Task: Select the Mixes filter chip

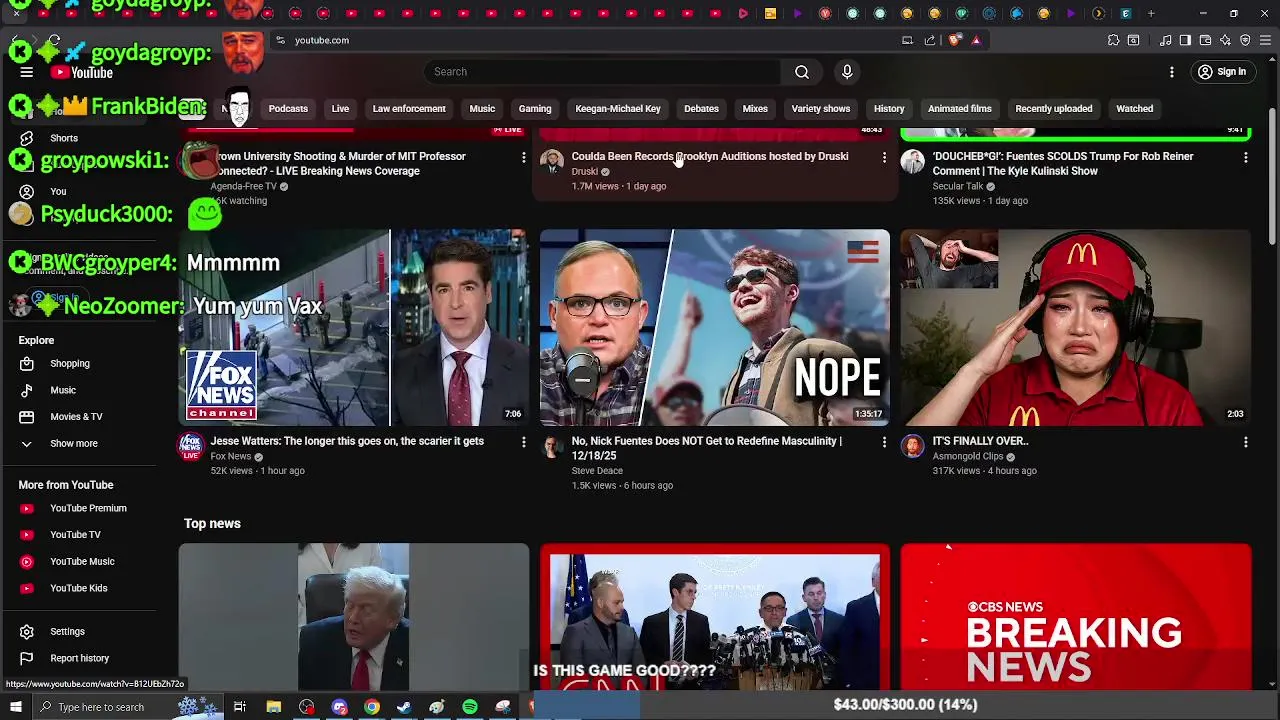Action: click(x=755, y=108)
